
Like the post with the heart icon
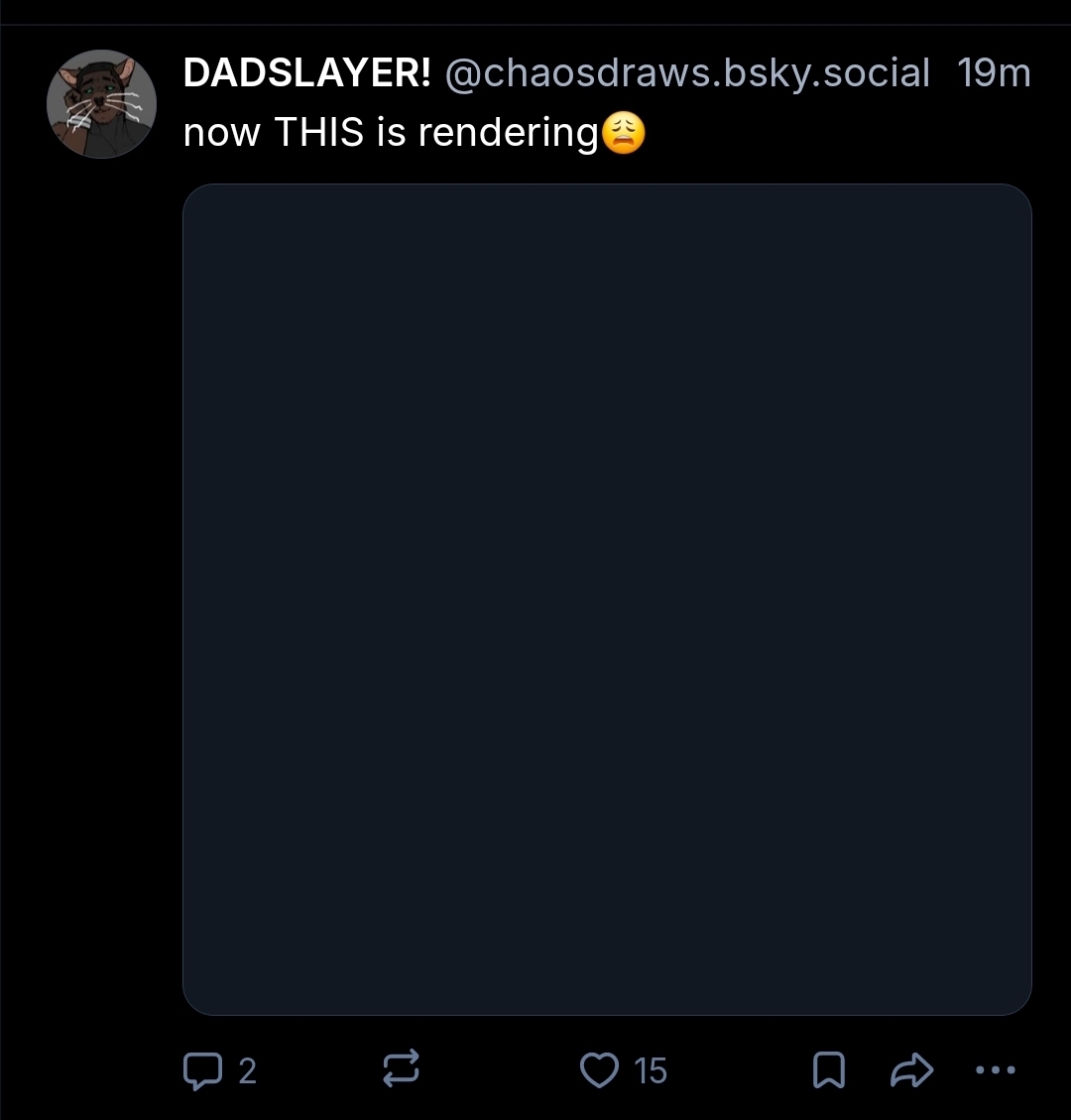pyautogui.click(x=598, y=1070)
